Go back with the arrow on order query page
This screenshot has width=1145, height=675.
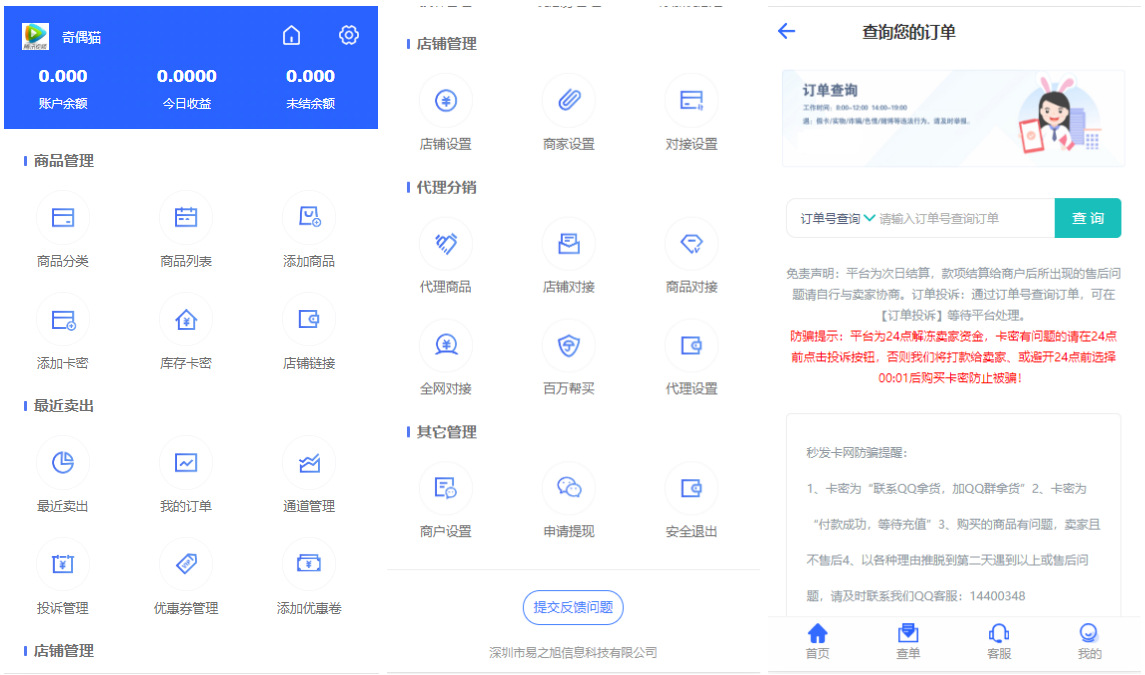click(786, 31)
